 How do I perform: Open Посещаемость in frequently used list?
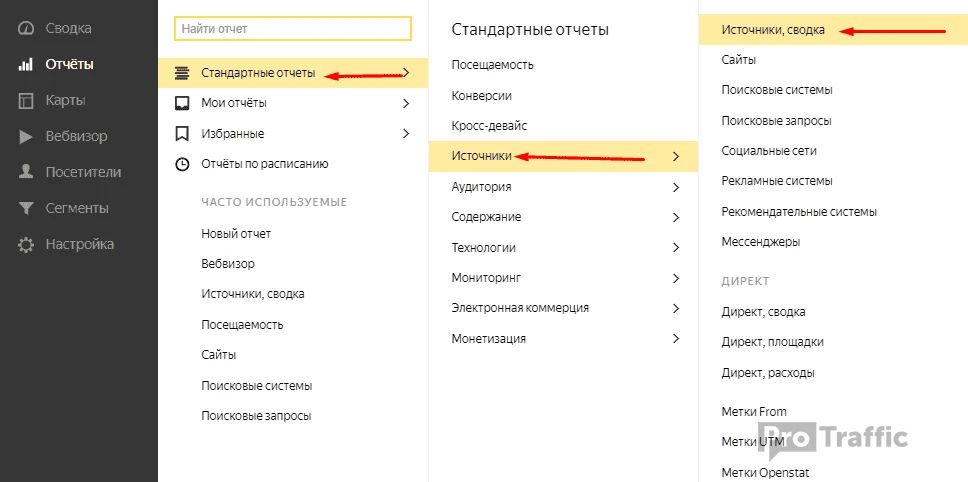(x=242, y=325)
